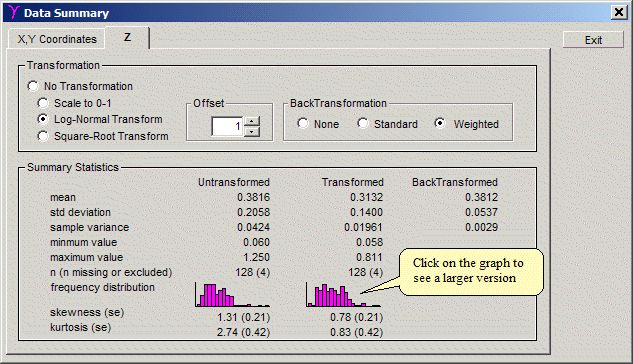Click Untransformed maximum value 1.250
Viewport: 633px width, 364px height.
click(x=256, y=257)
